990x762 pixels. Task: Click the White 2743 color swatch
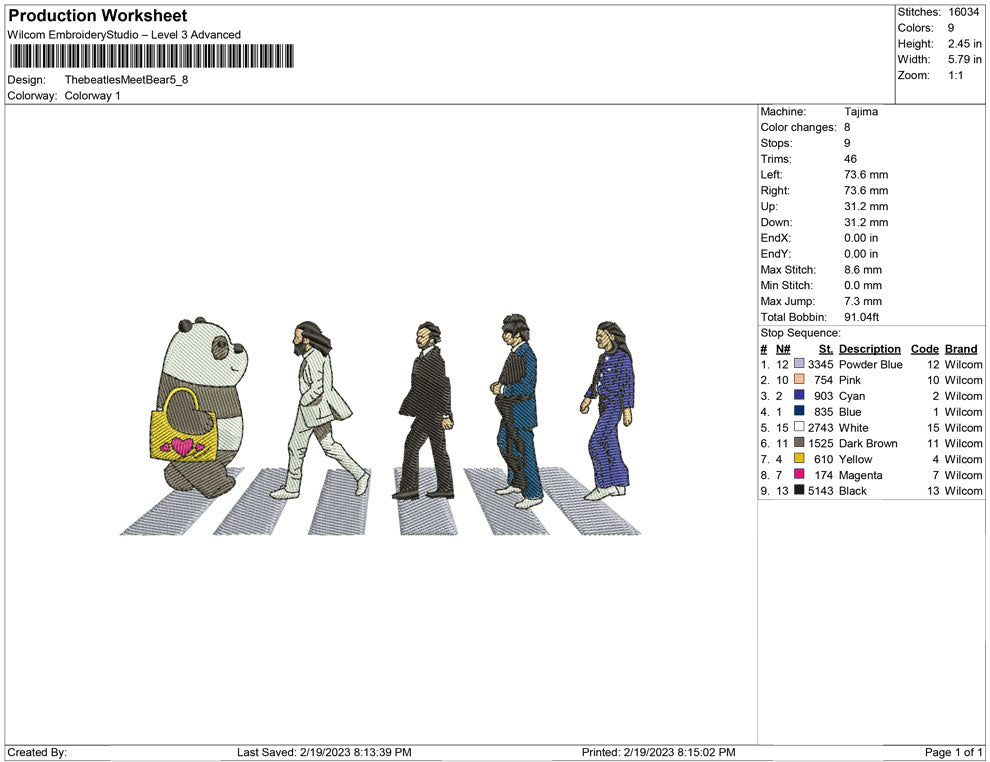tap(799, 427)
